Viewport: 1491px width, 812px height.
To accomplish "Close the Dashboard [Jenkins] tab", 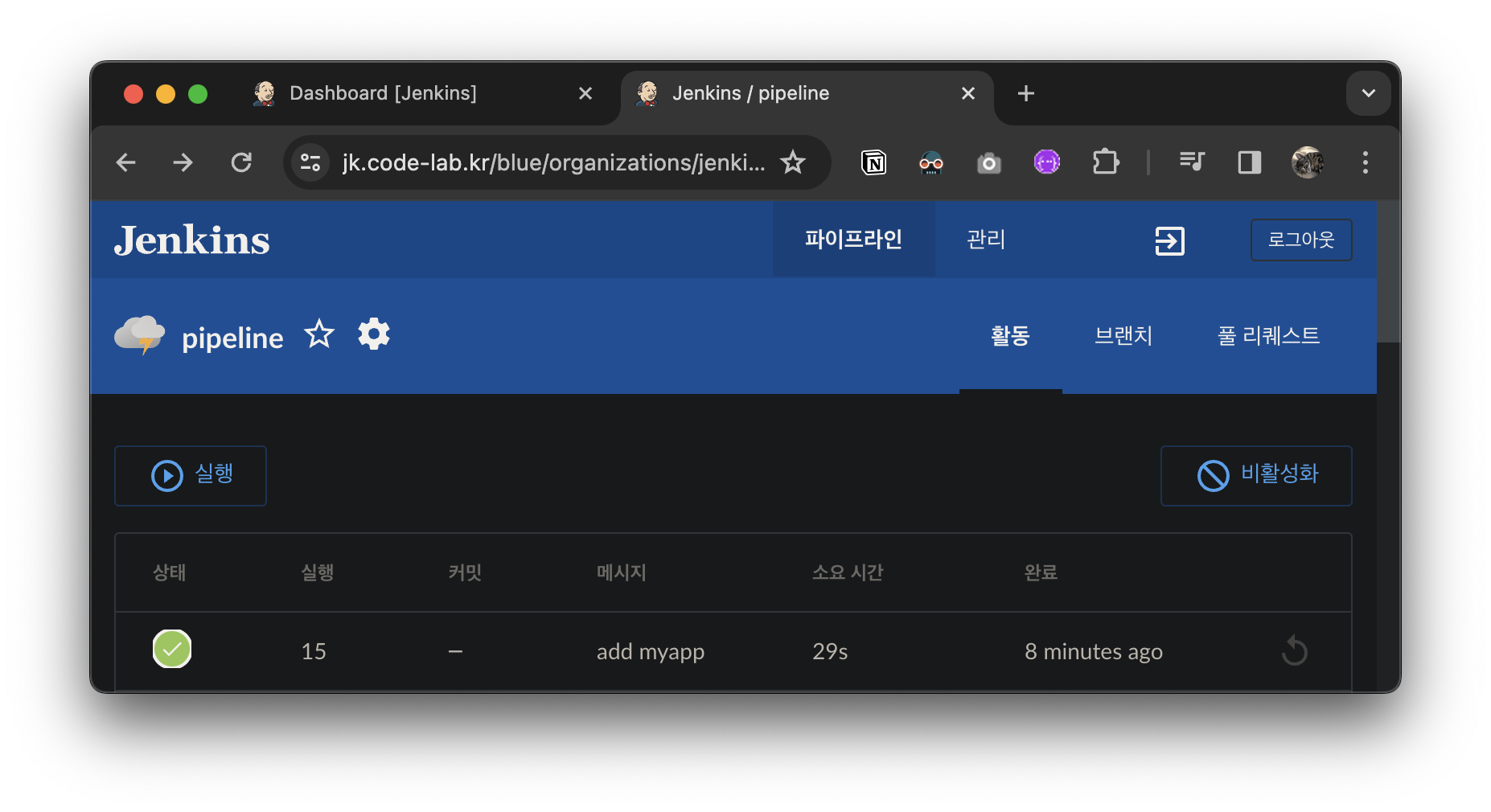I will point(585,93).
